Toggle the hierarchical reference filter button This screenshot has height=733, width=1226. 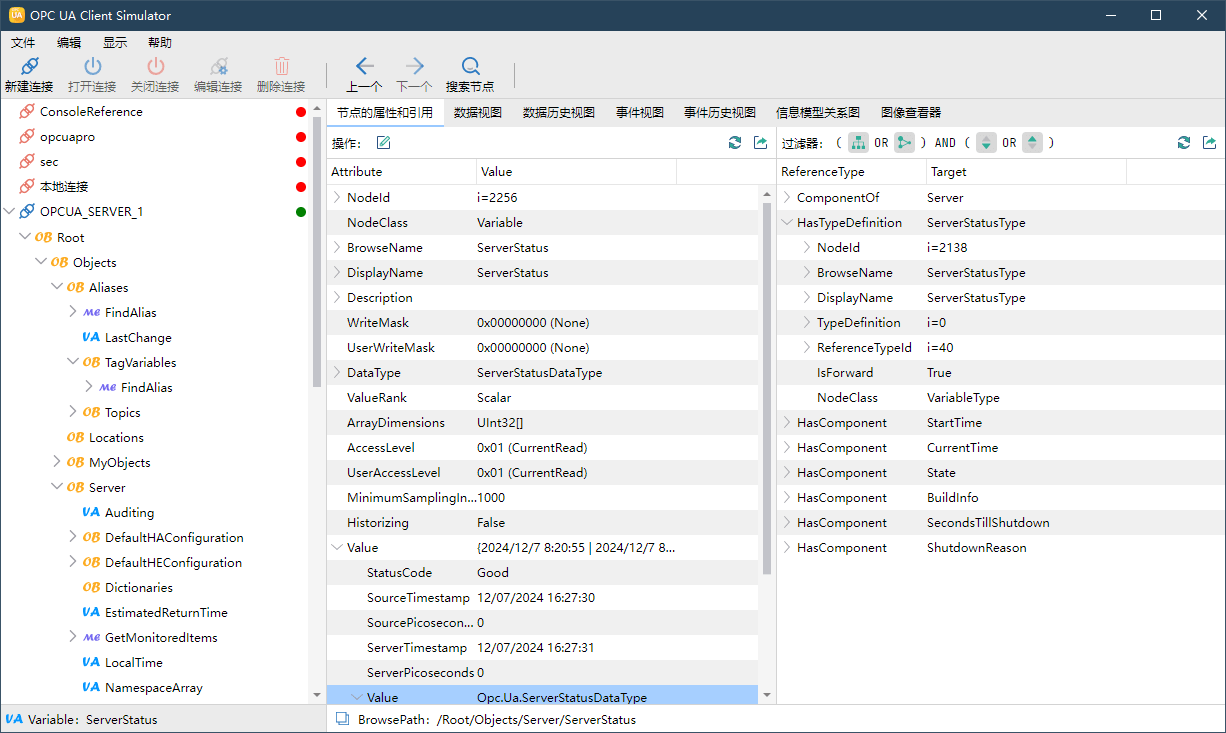pyautogui.click(x=858, y=143)
